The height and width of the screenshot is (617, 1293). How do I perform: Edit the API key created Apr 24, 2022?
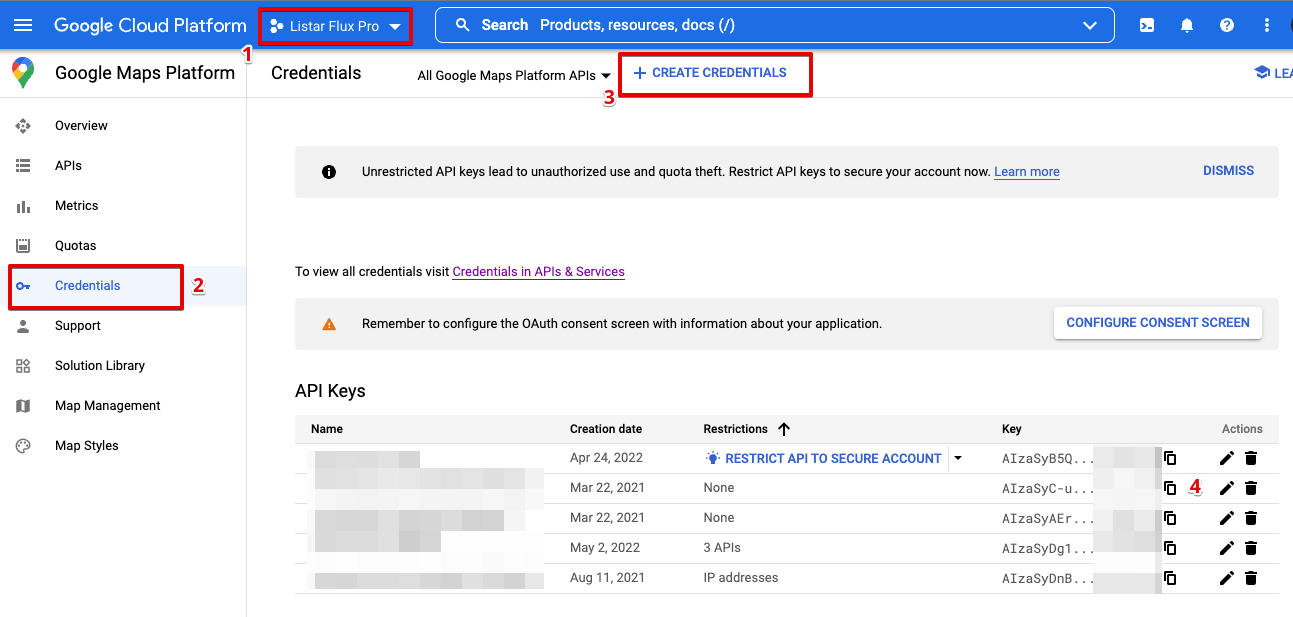[1227, 458]
